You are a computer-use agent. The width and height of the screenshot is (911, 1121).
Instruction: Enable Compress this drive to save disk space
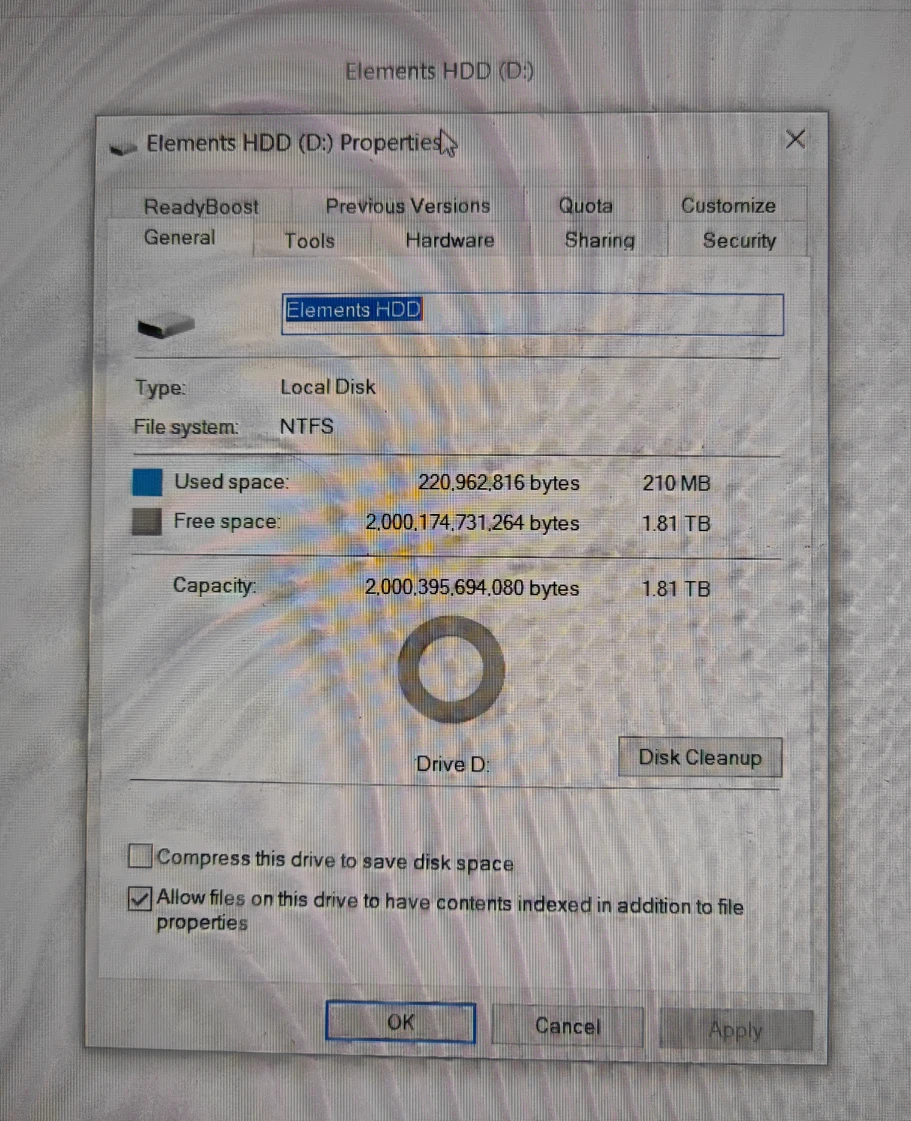click(140, 856)
